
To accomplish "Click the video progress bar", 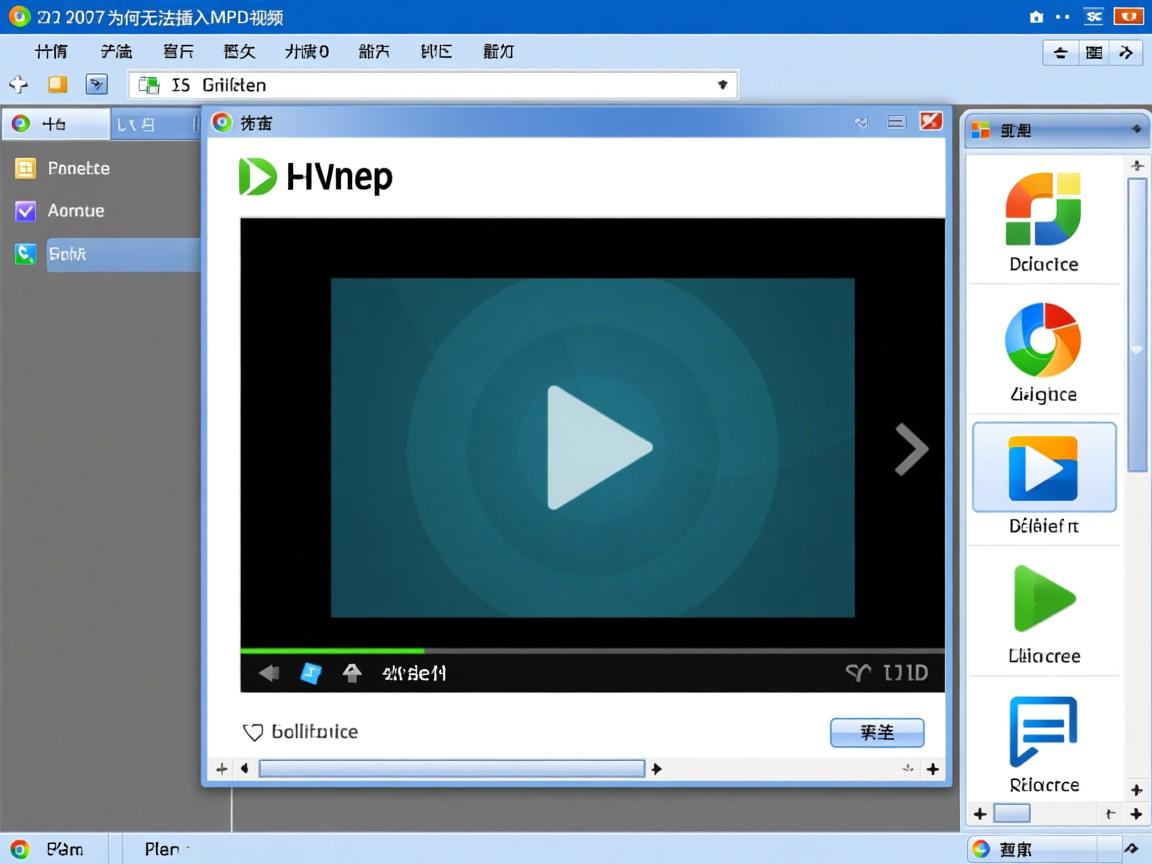I will coord(592,651).
